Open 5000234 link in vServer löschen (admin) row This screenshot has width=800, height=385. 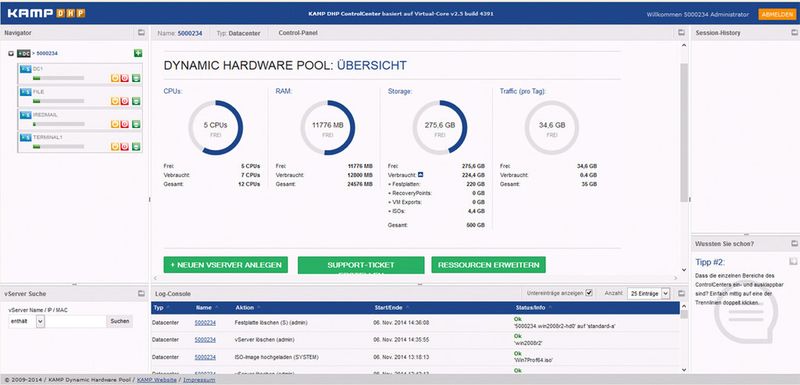(x=205, y=340)
